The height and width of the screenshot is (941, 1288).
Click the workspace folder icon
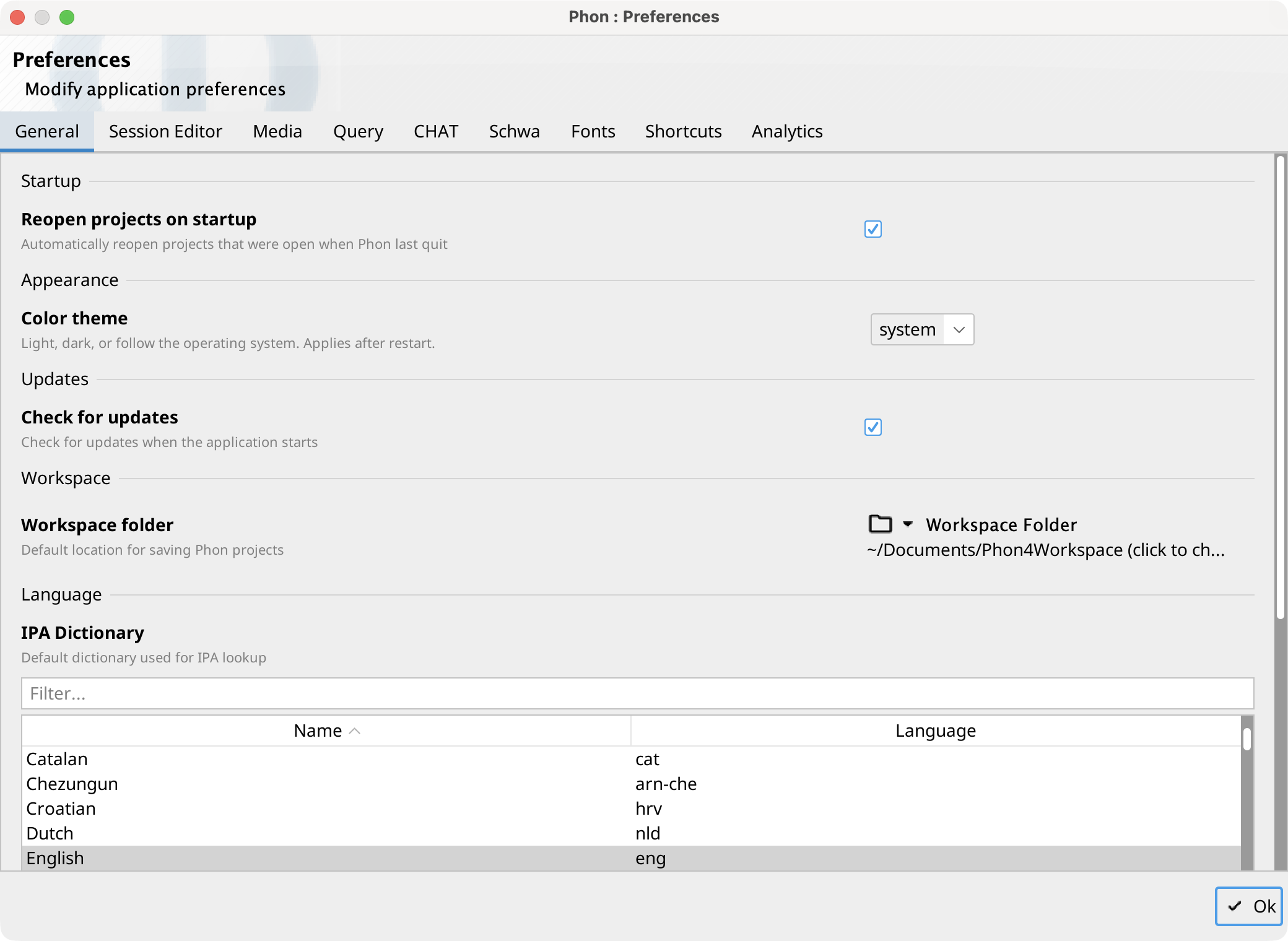(880, 524)
